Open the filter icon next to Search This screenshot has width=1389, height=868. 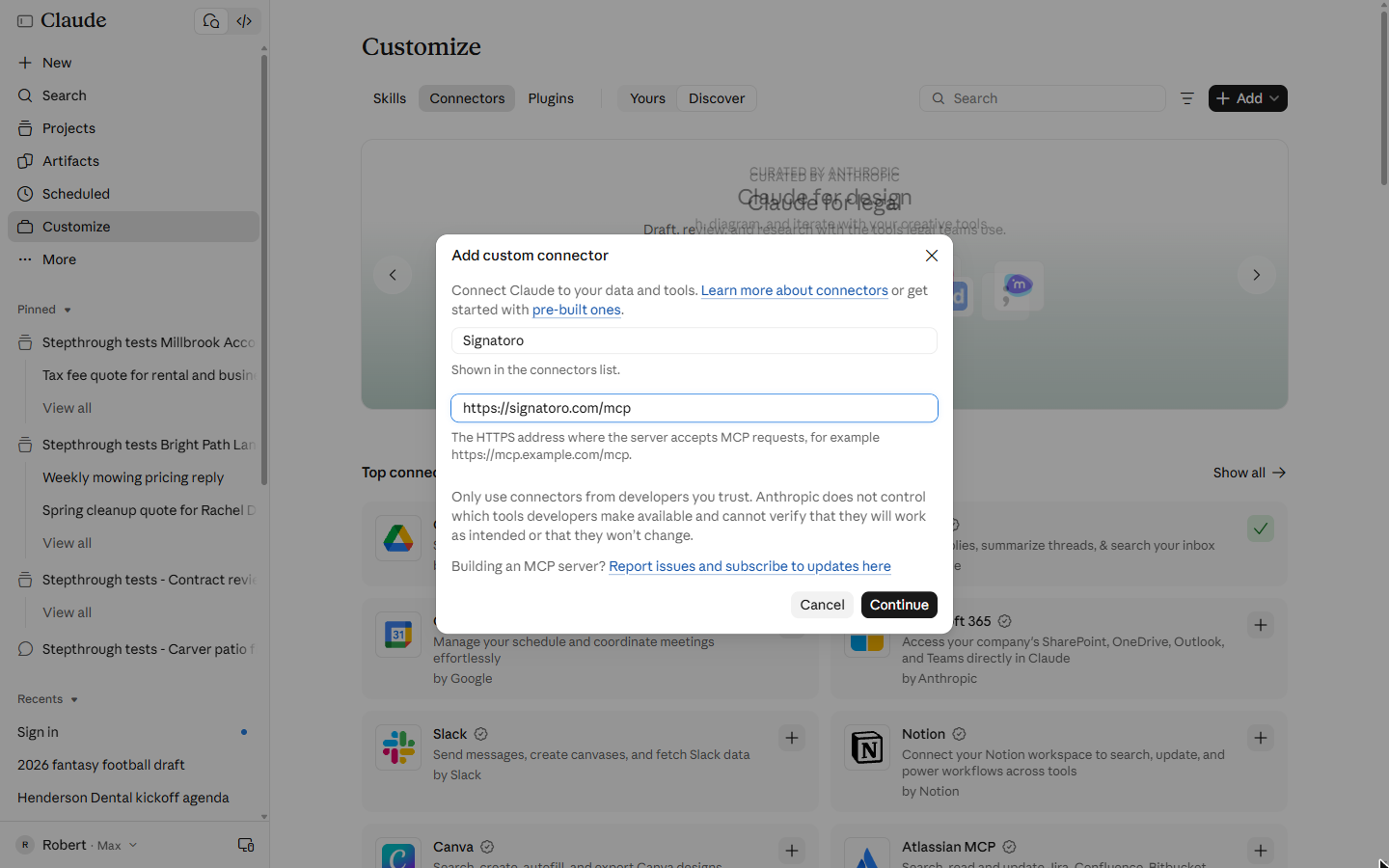[x=1187, y=98]
